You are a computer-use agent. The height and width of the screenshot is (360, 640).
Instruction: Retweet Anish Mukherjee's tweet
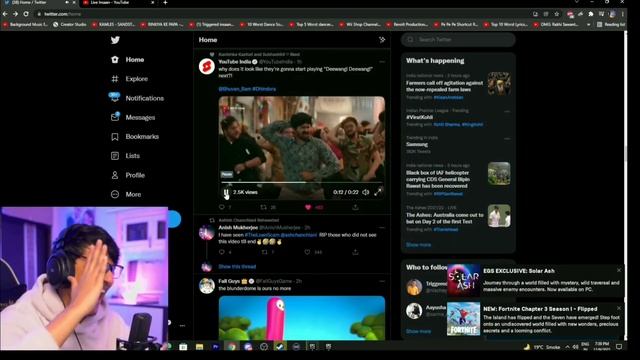pos(264,252)
